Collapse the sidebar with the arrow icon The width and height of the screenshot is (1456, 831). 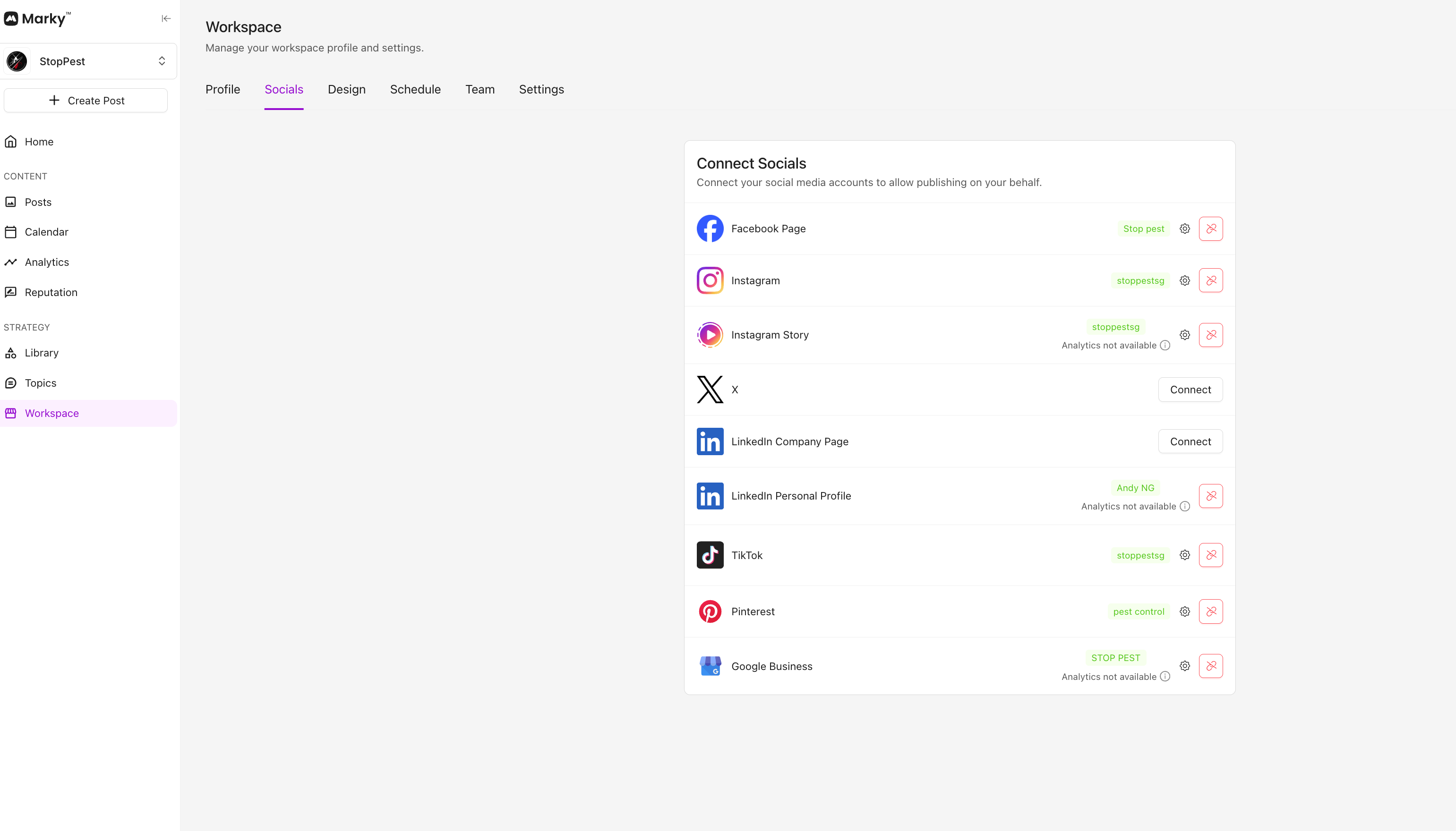pos(166,19)
